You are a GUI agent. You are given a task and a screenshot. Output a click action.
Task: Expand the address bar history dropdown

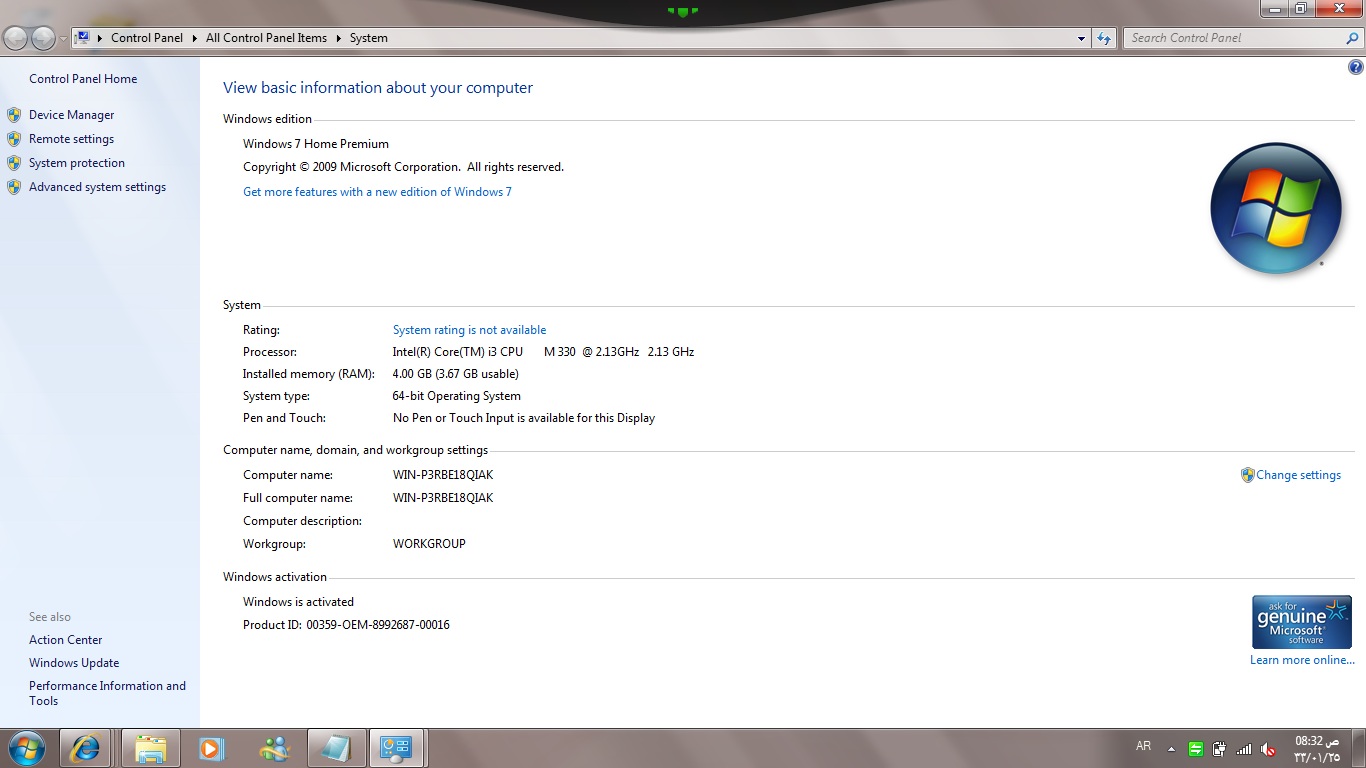pos(1081,38)
